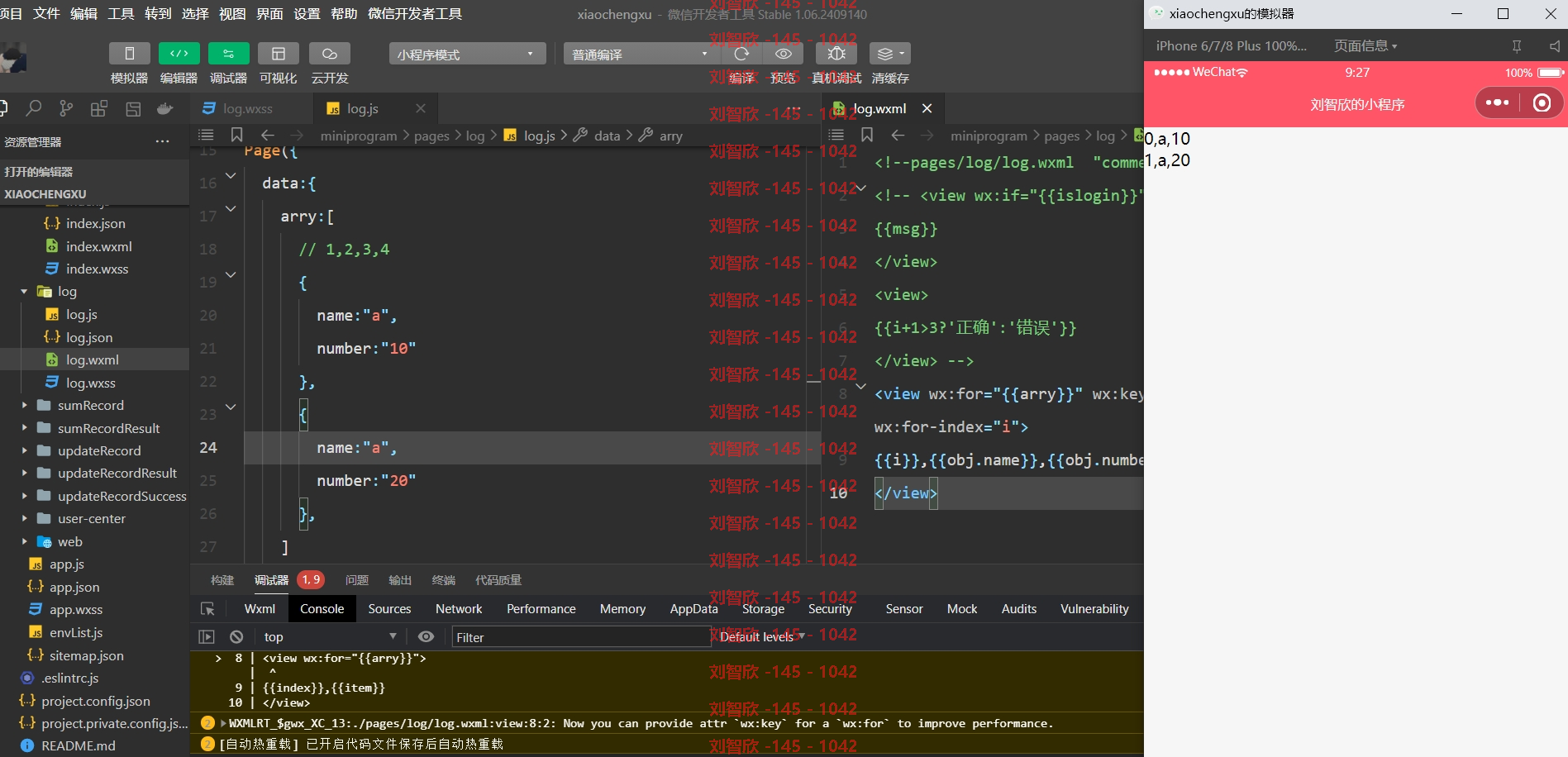Navigate back in log.wxml editor
This screenshot has width=1568, height=757.
click(898, 135)
